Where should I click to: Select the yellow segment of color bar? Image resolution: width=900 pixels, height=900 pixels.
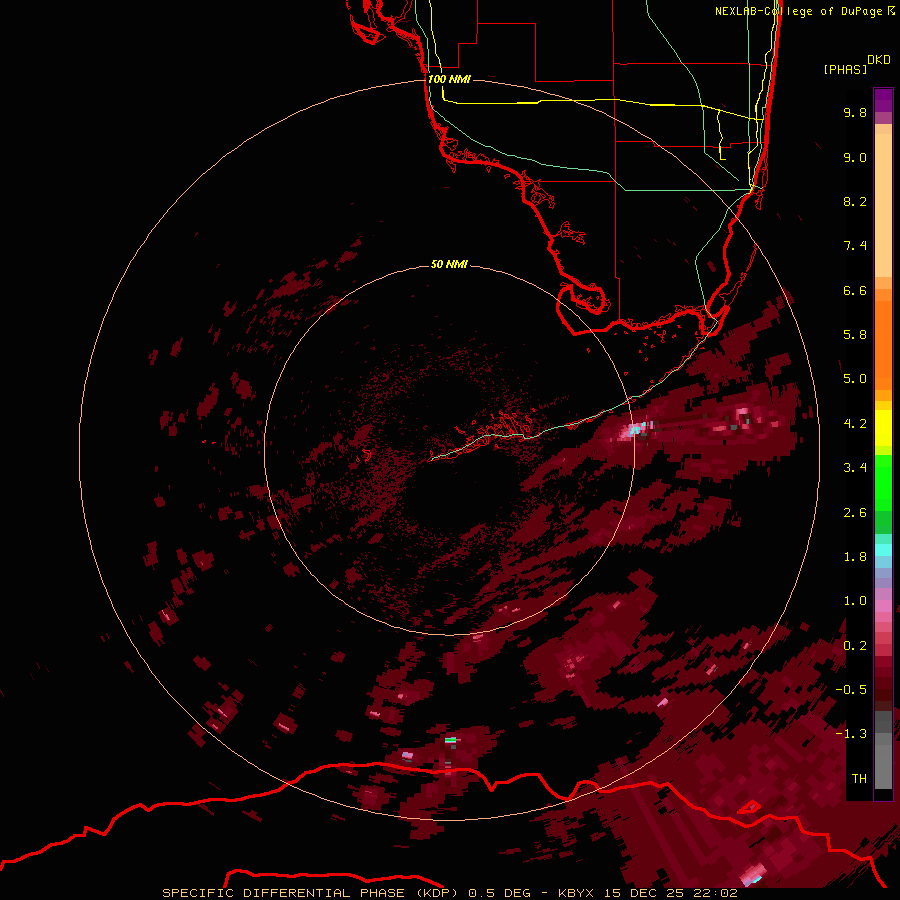point(883,428)
